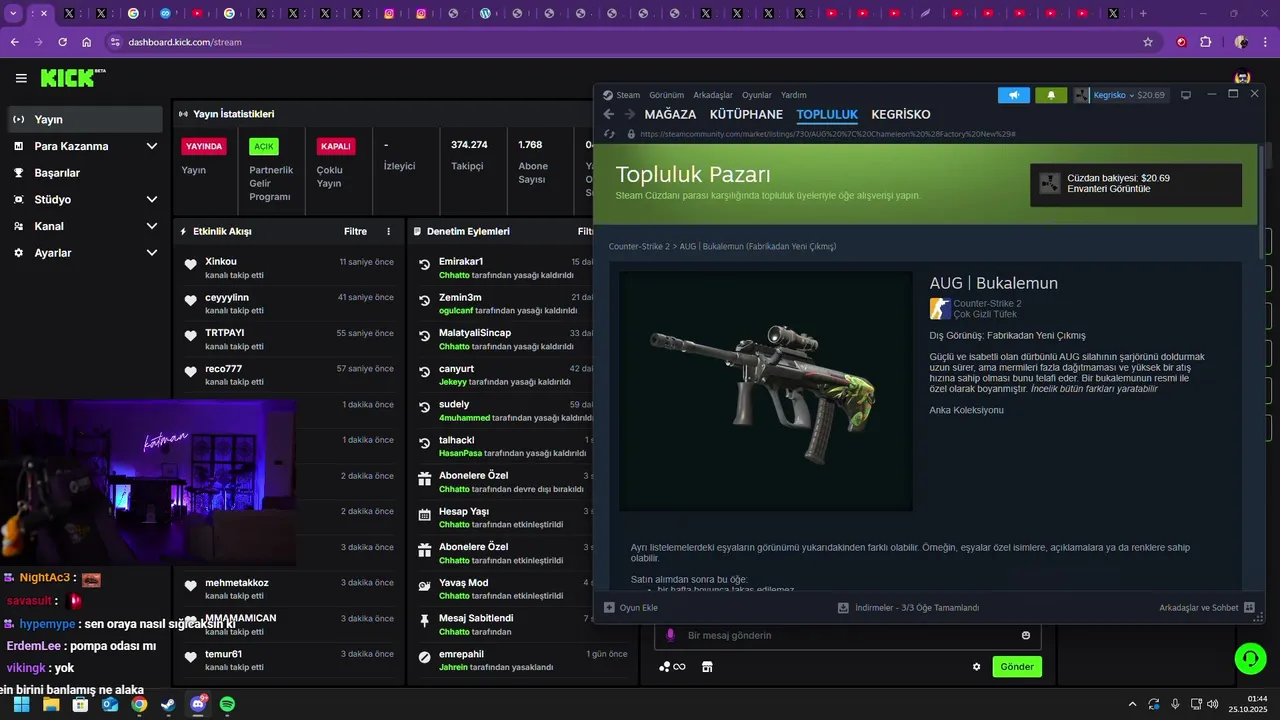Viewport: 1280px width, 720px height.
Task: Go to MAĞAZA tab in Steam
Action: click(x=670, y=115)
